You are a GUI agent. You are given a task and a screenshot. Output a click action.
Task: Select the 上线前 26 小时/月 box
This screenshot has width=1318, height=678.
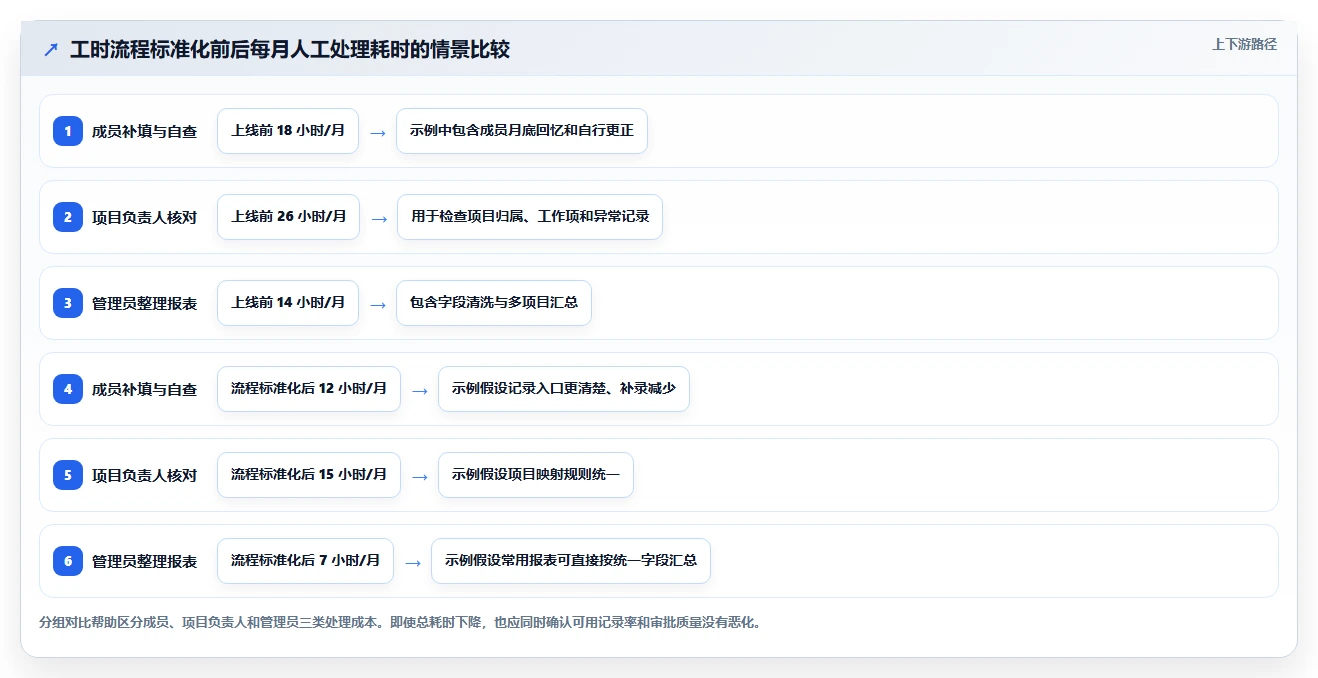(x=288, y=217)
